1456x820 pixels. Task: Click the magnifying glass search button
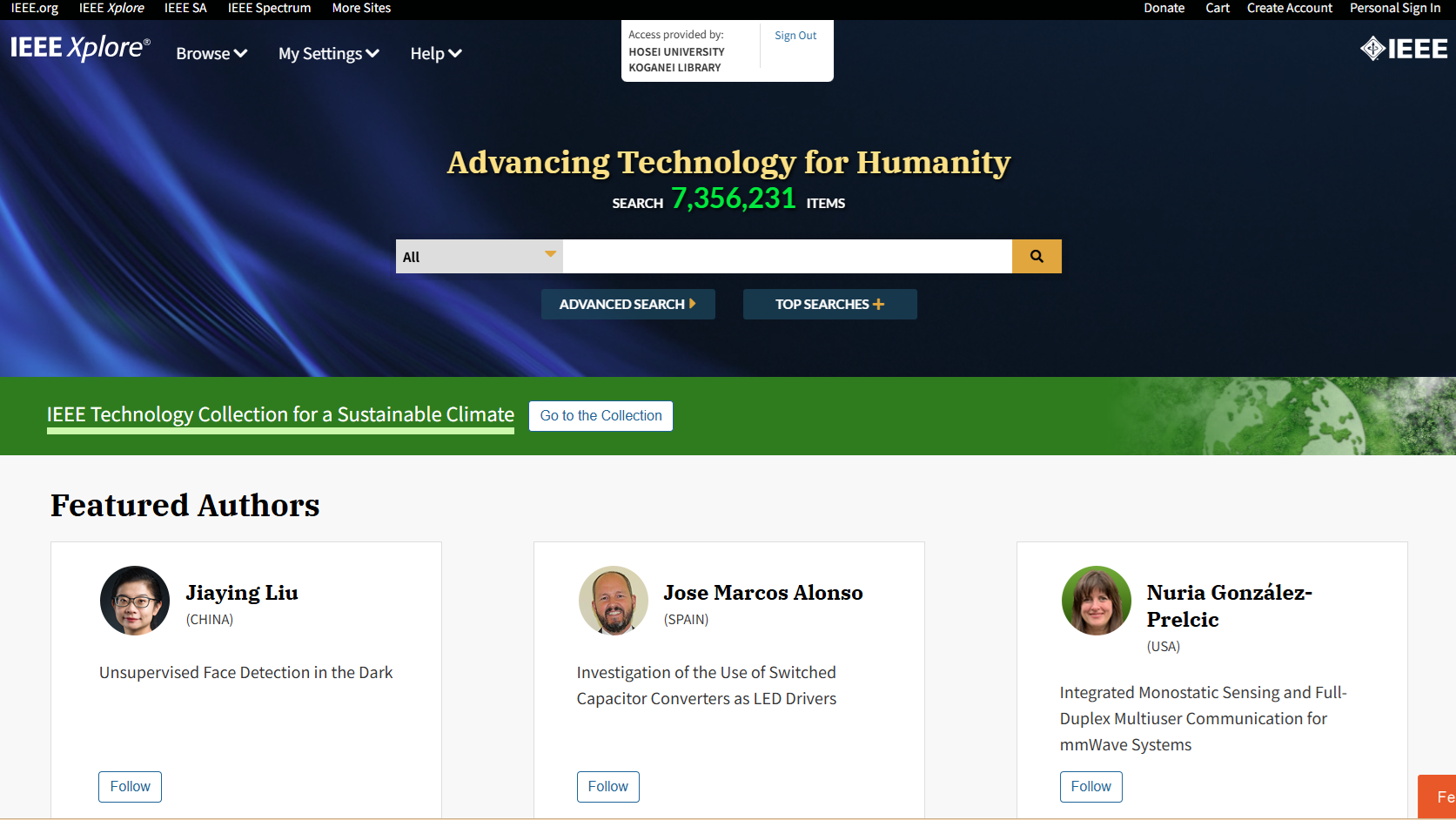[1037, 257]
